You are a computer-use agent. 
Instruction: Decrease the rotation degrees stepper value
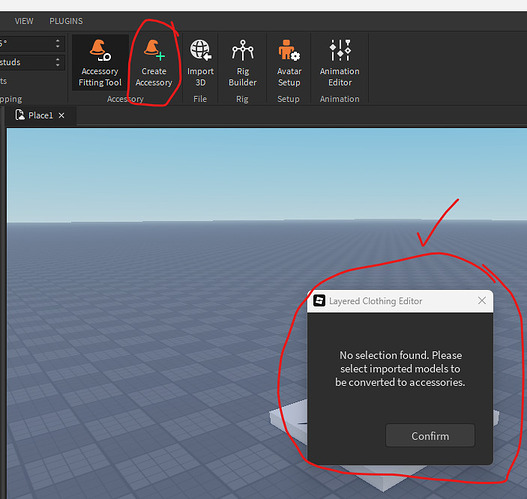pos(58,46)
